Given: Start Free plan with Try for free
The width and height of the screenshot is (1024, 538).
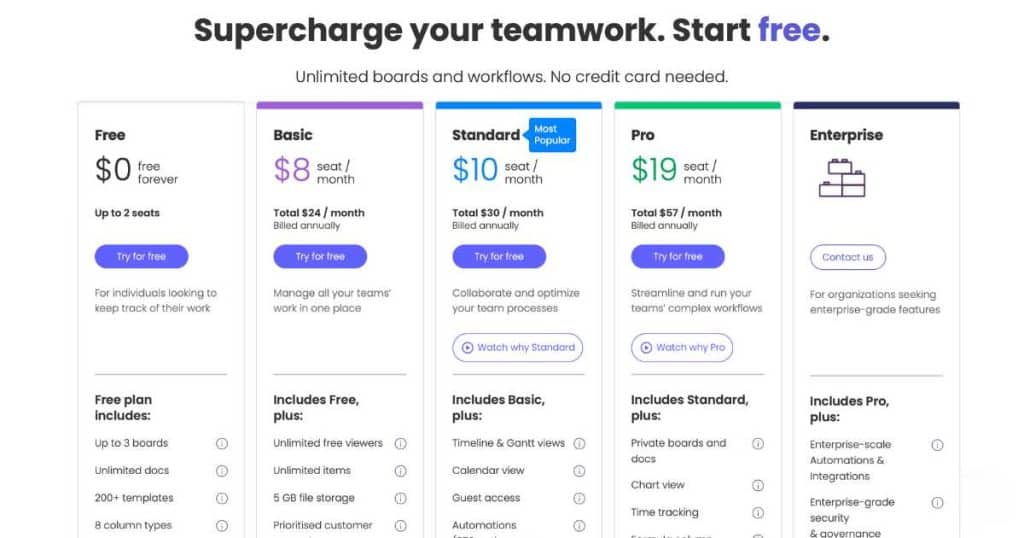Looking at the screenshot, I should tap(141, 257).
